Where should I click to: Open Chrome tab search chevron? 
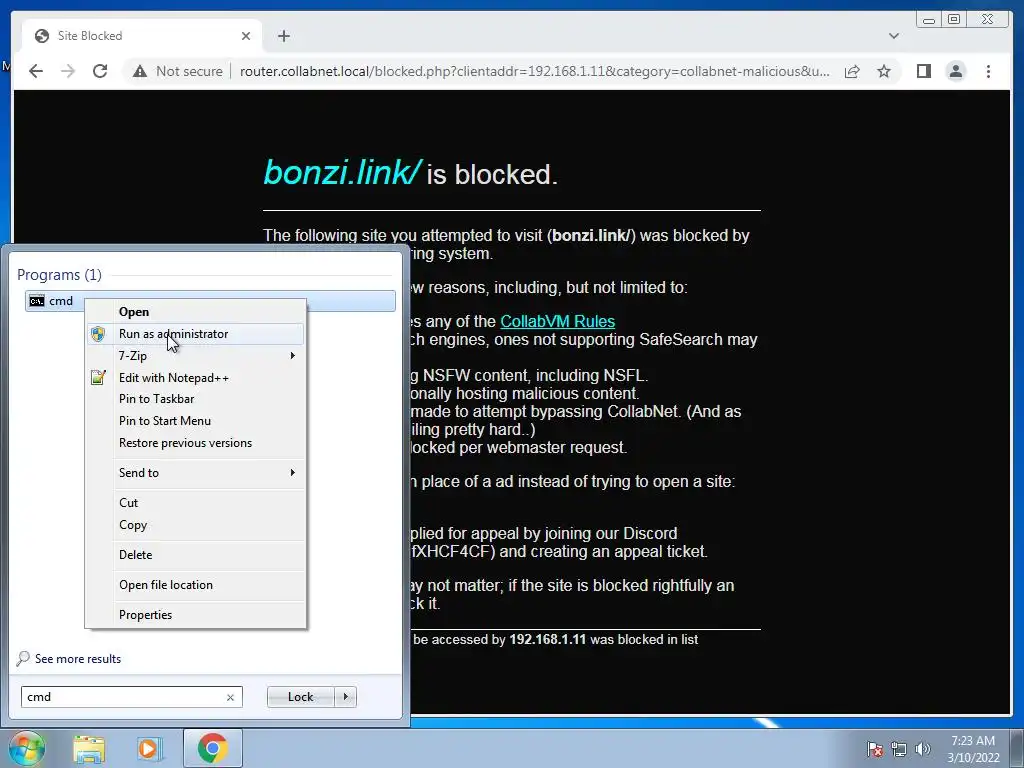pyautogui.click(x=893, y=36)
